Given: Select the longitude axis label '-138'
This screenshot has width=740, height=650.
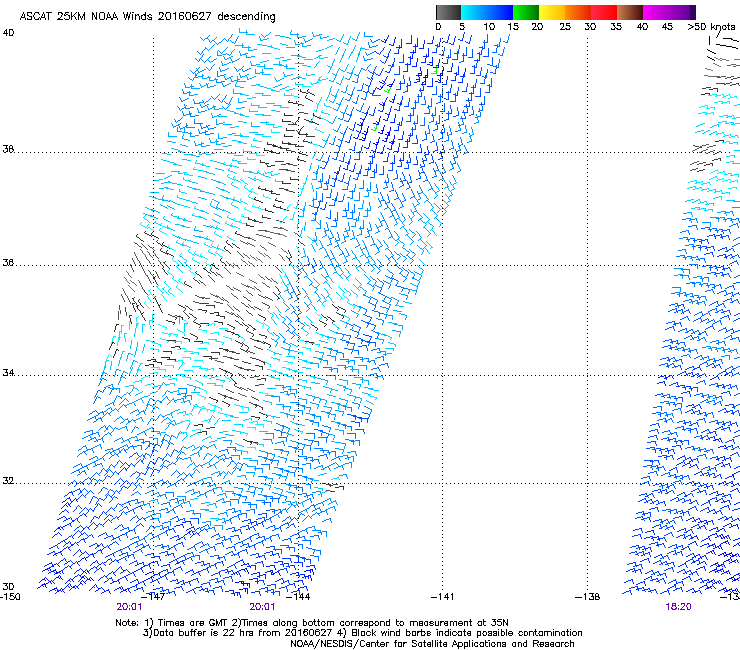Looking at the screenshot, I should [x=588, y=597].
